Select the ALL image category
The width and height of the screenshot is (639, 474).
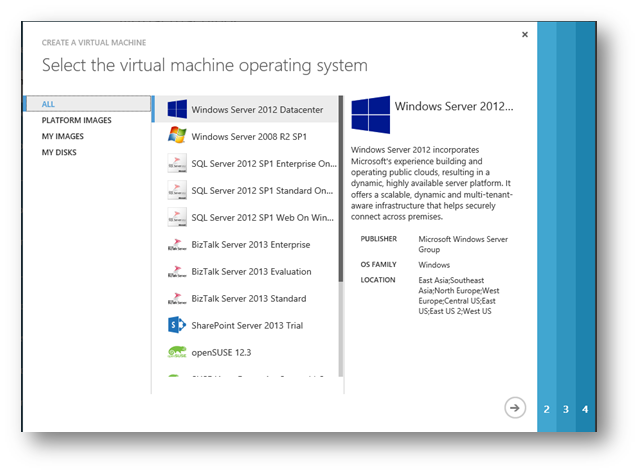[x=88, y=104]
